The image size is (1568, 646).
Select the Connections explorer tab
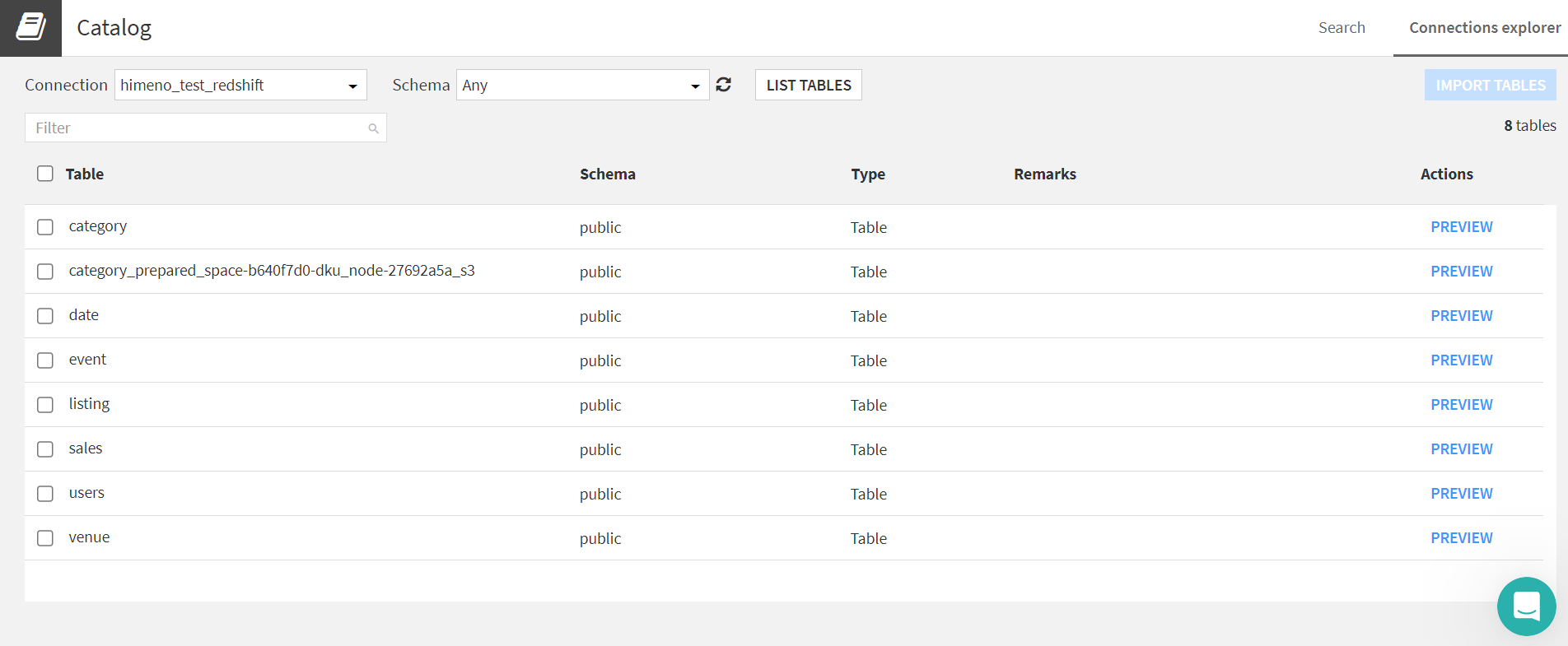pos(1484,28)
